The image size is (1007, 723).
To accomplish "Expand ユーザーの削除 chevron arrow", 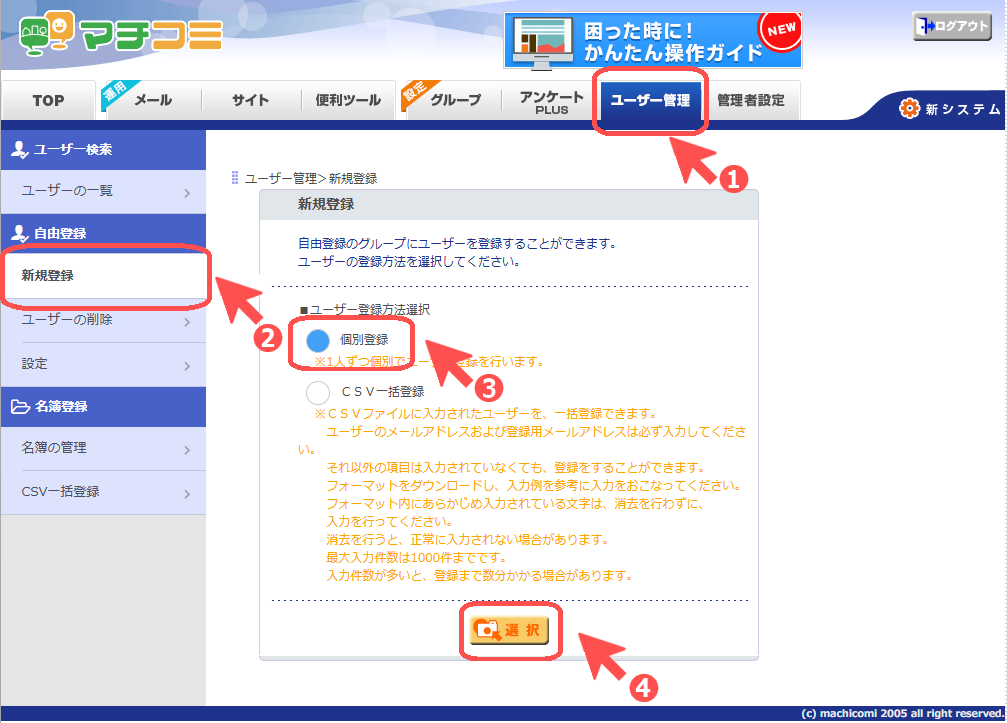I will 187,322.
